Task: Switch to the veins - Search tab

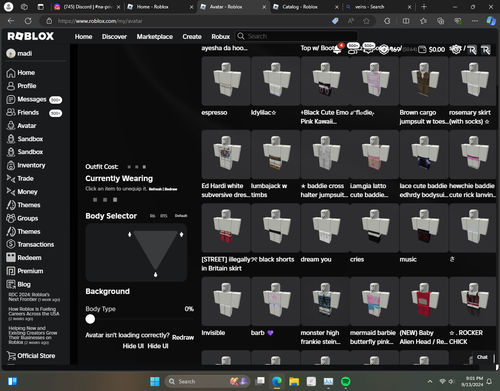Action: click(x=378, y=7)
